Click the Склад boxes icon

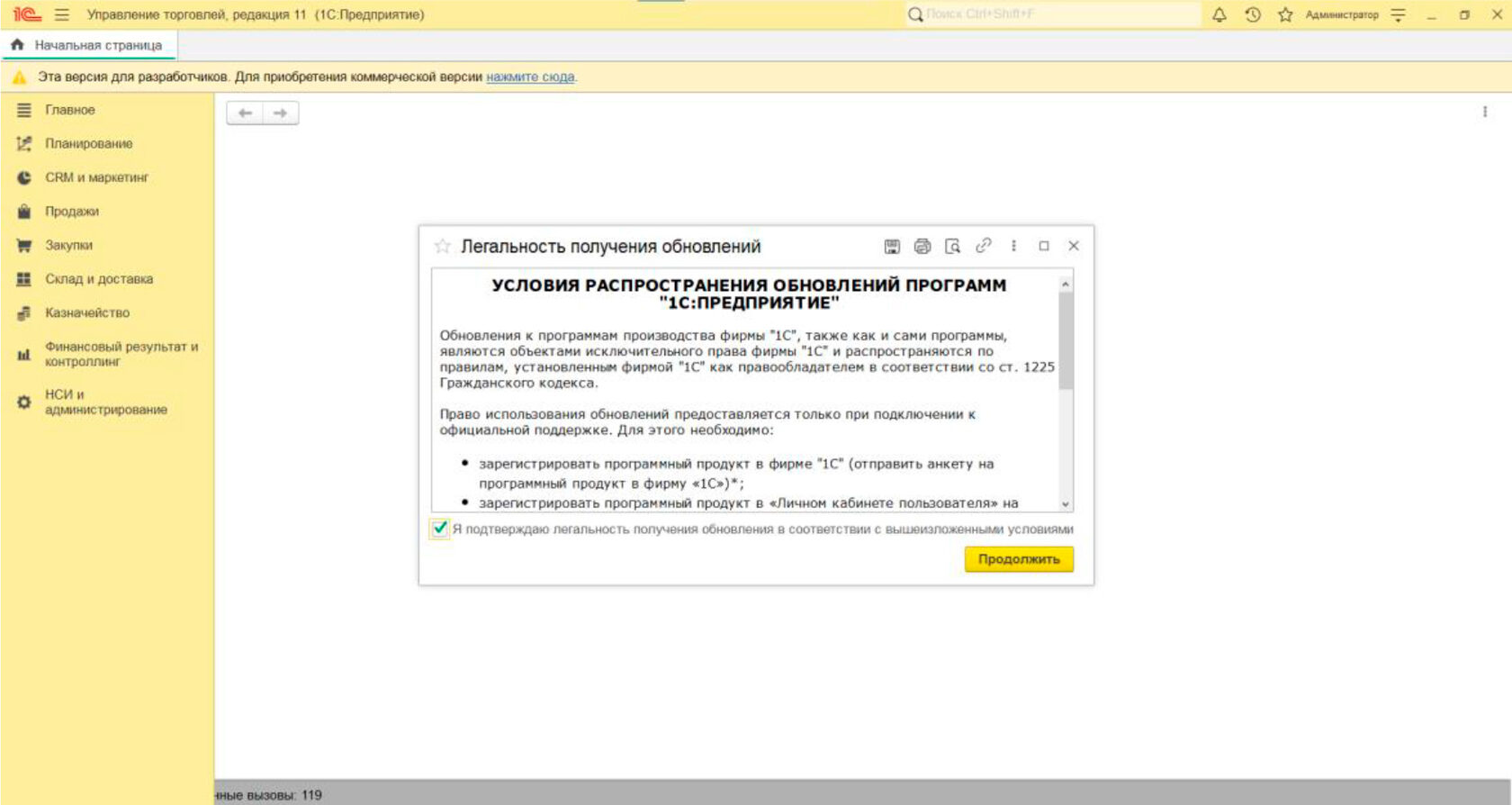(x=24, y=279)
